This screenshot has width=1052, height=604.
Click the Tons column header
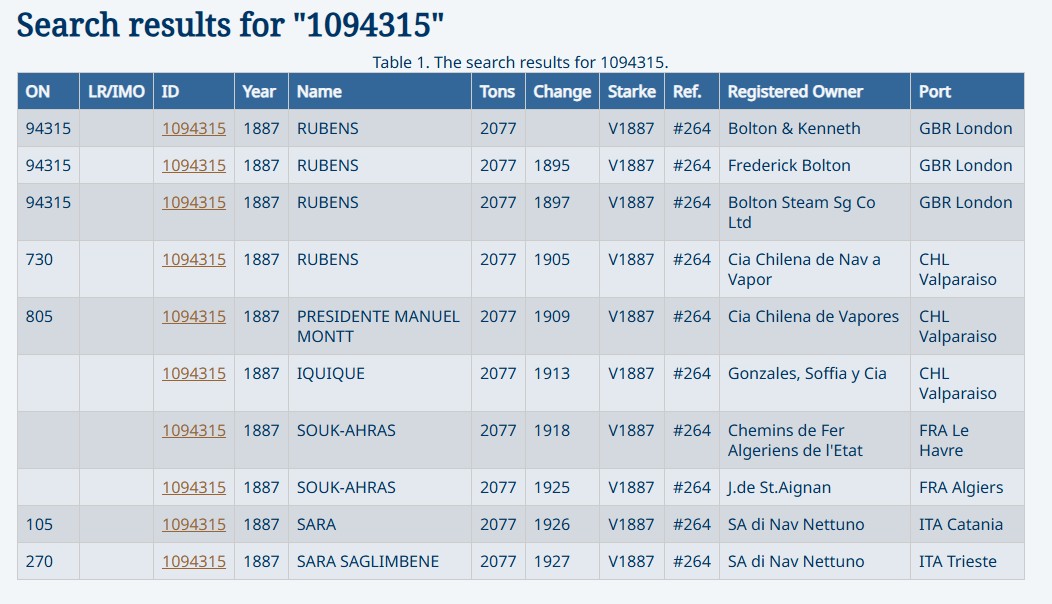coord(497,91)
